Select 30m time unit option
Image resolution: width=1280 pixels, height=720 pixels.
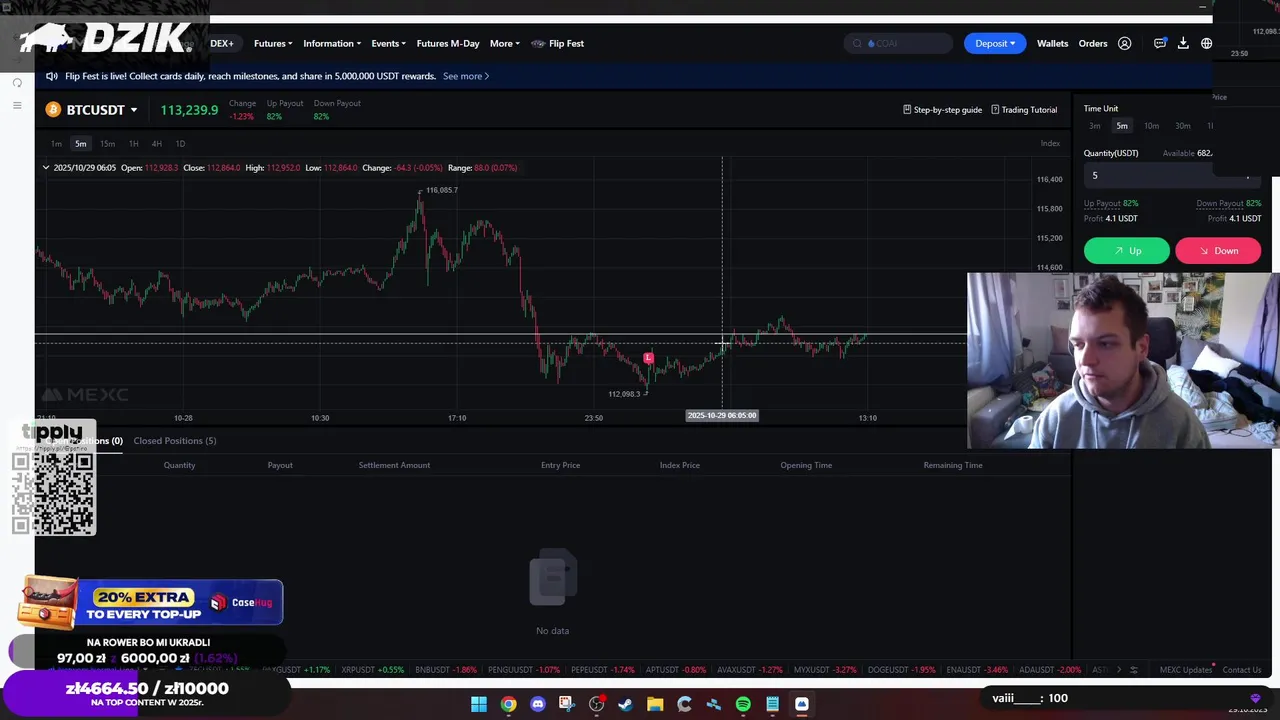tap(1183, 126)
